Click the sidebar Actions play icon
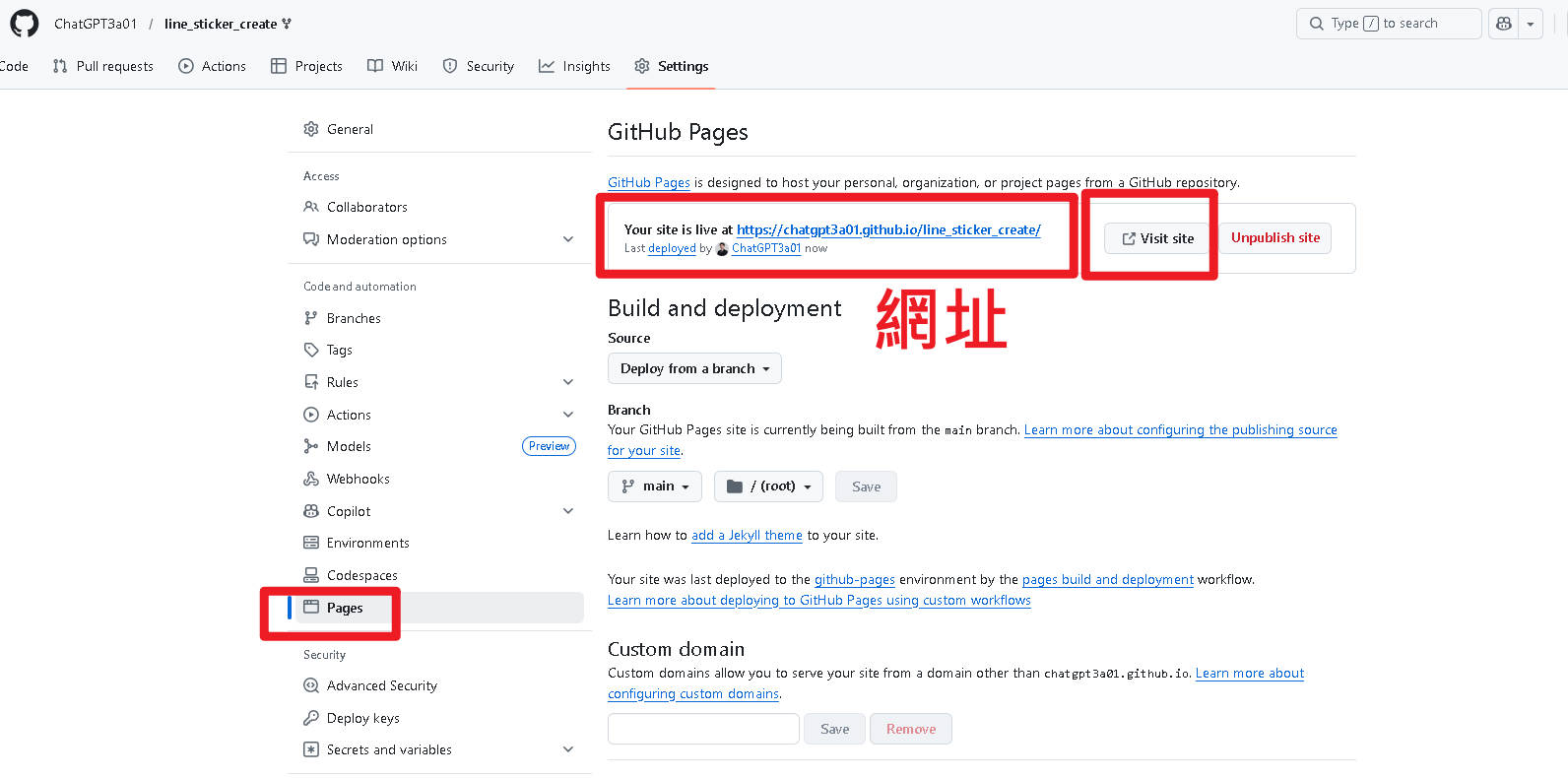This screenshot has width=1568, height=778. 311,415
